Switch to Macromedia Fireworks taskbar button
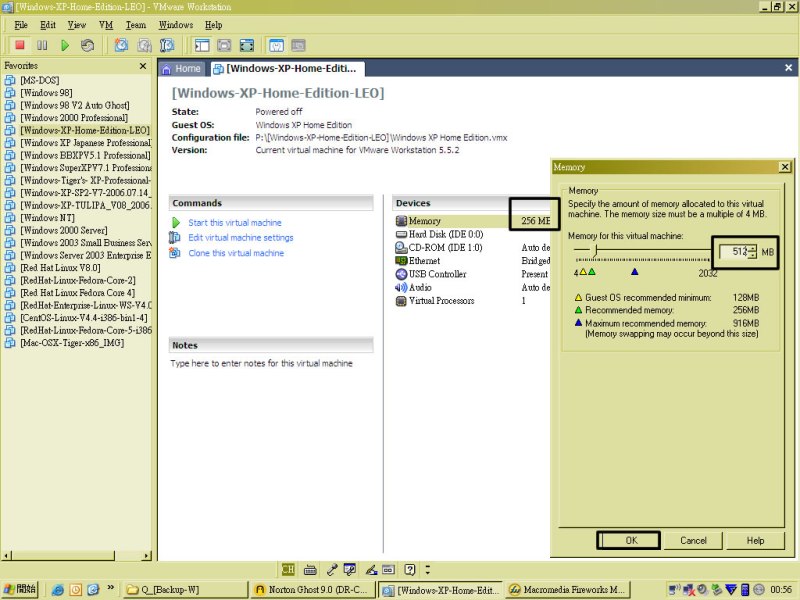 [567, 590]
